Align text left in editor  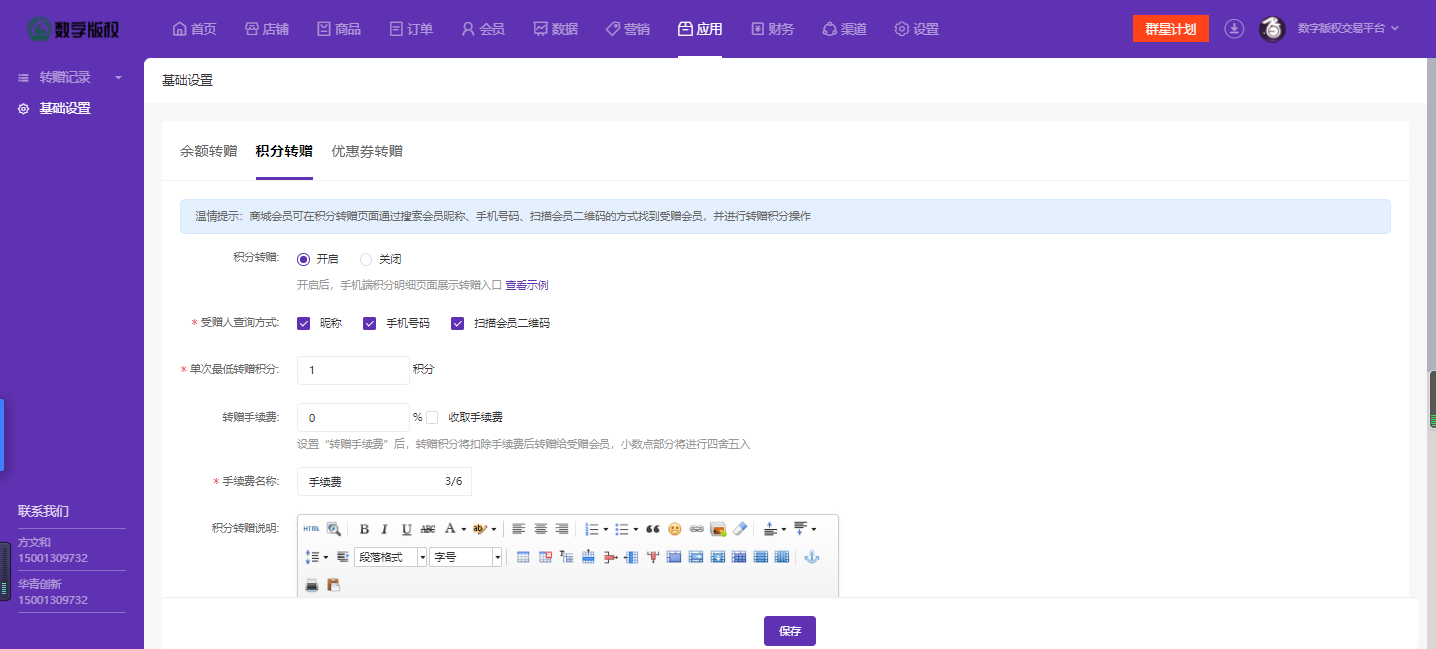[519, 529]
